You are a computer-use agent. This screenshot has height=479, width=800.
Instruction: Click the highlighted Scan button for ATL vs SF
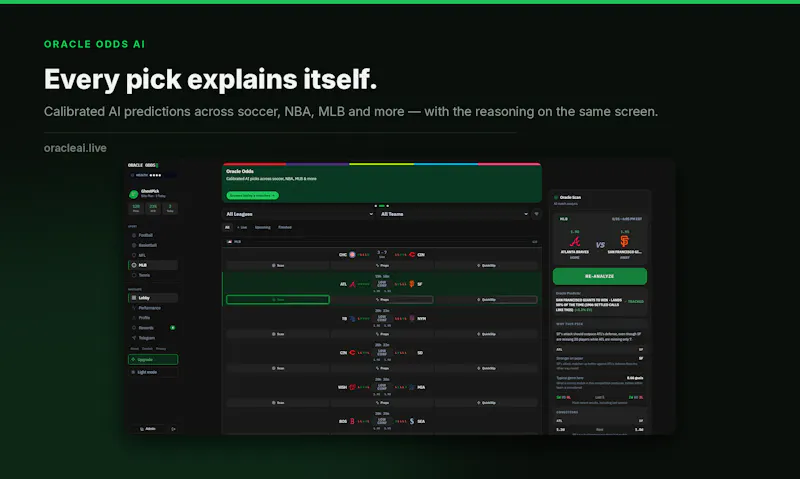(x=278, y=300)
